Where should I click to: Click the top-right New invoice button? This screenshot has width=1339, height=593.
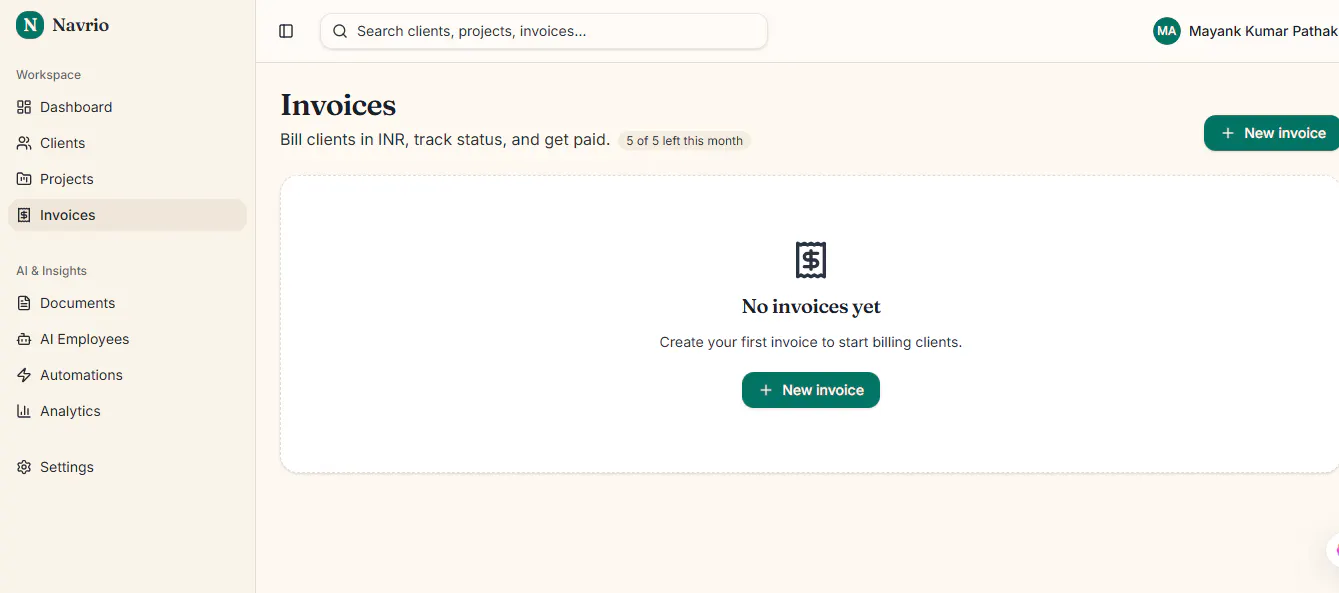1272,133
